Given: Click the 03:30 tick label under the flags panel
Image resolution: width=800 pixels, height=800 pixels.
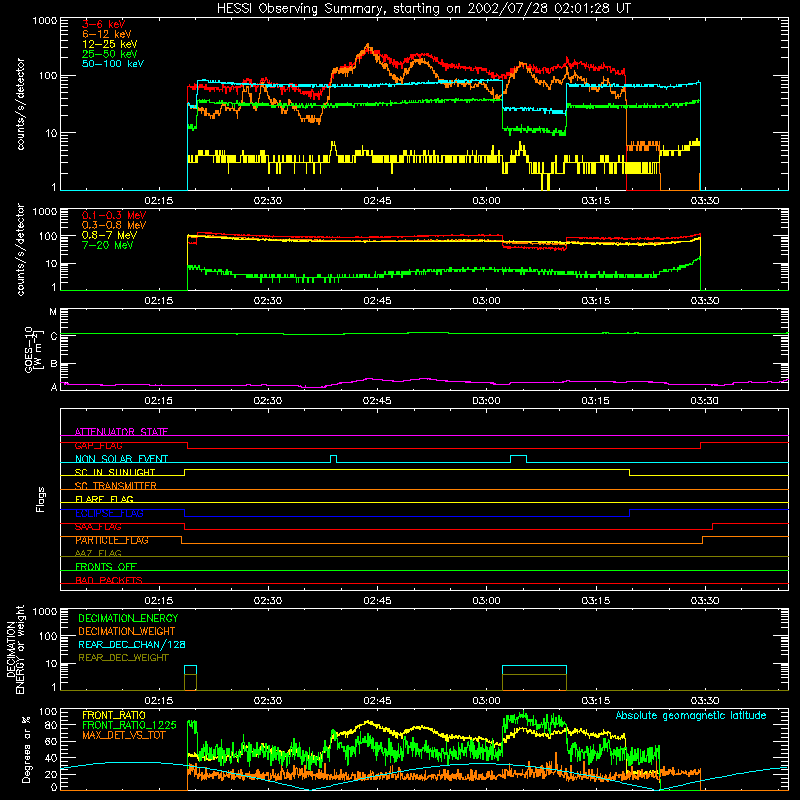Looking at the screenshot, I should click(x=705, y=601).
